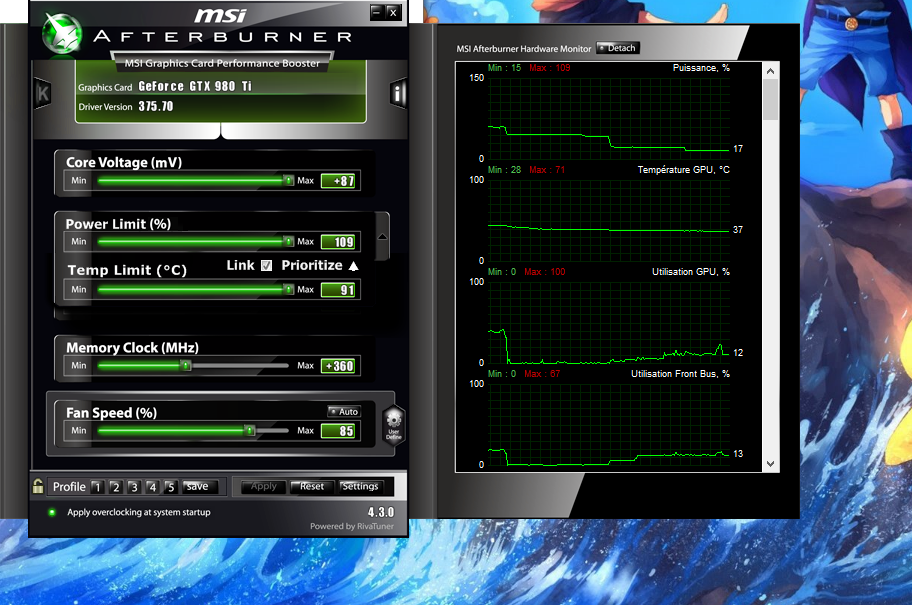The image size is (912, 605).
Task: Click the Power Limit slider handle
Action: point(288,241)
